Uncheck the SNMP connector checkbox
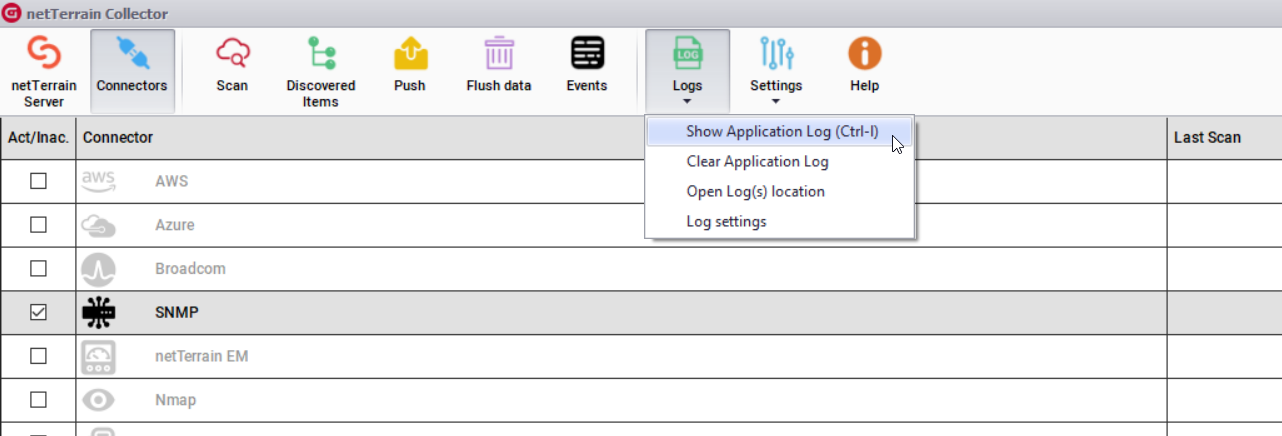This screenshot has width=1282, height=436. [x=38, y=312]
